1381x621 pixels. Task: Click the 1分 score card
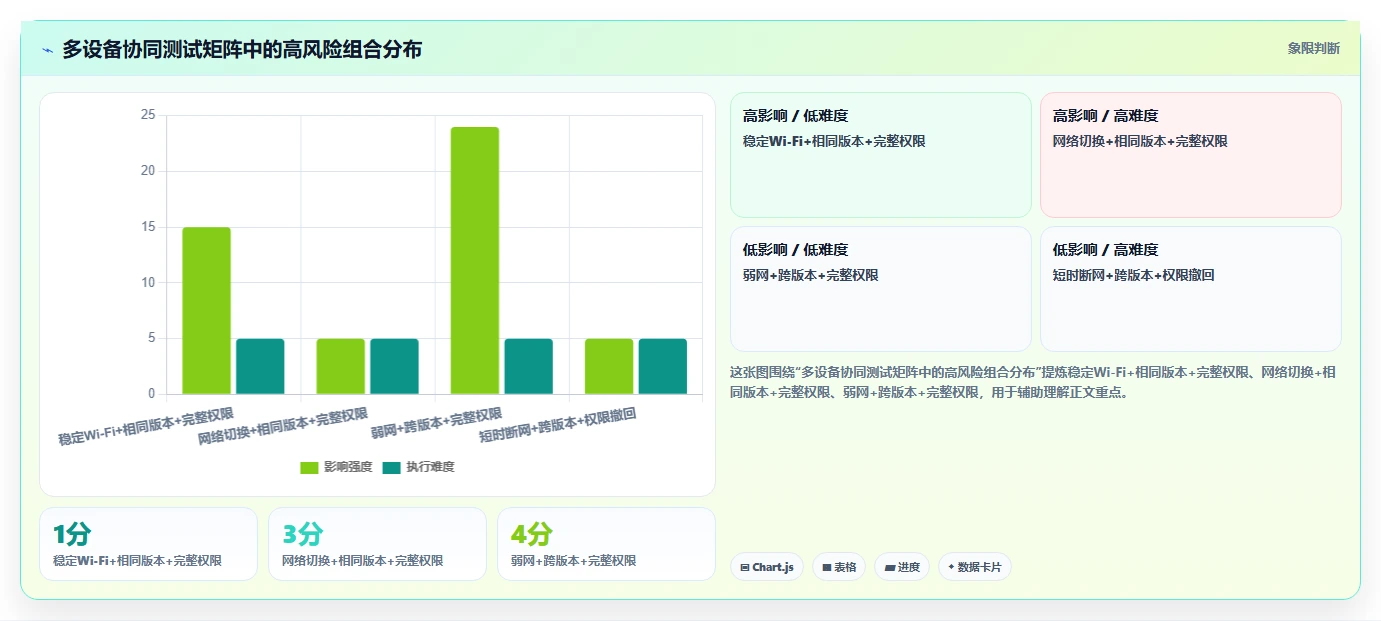149,544
